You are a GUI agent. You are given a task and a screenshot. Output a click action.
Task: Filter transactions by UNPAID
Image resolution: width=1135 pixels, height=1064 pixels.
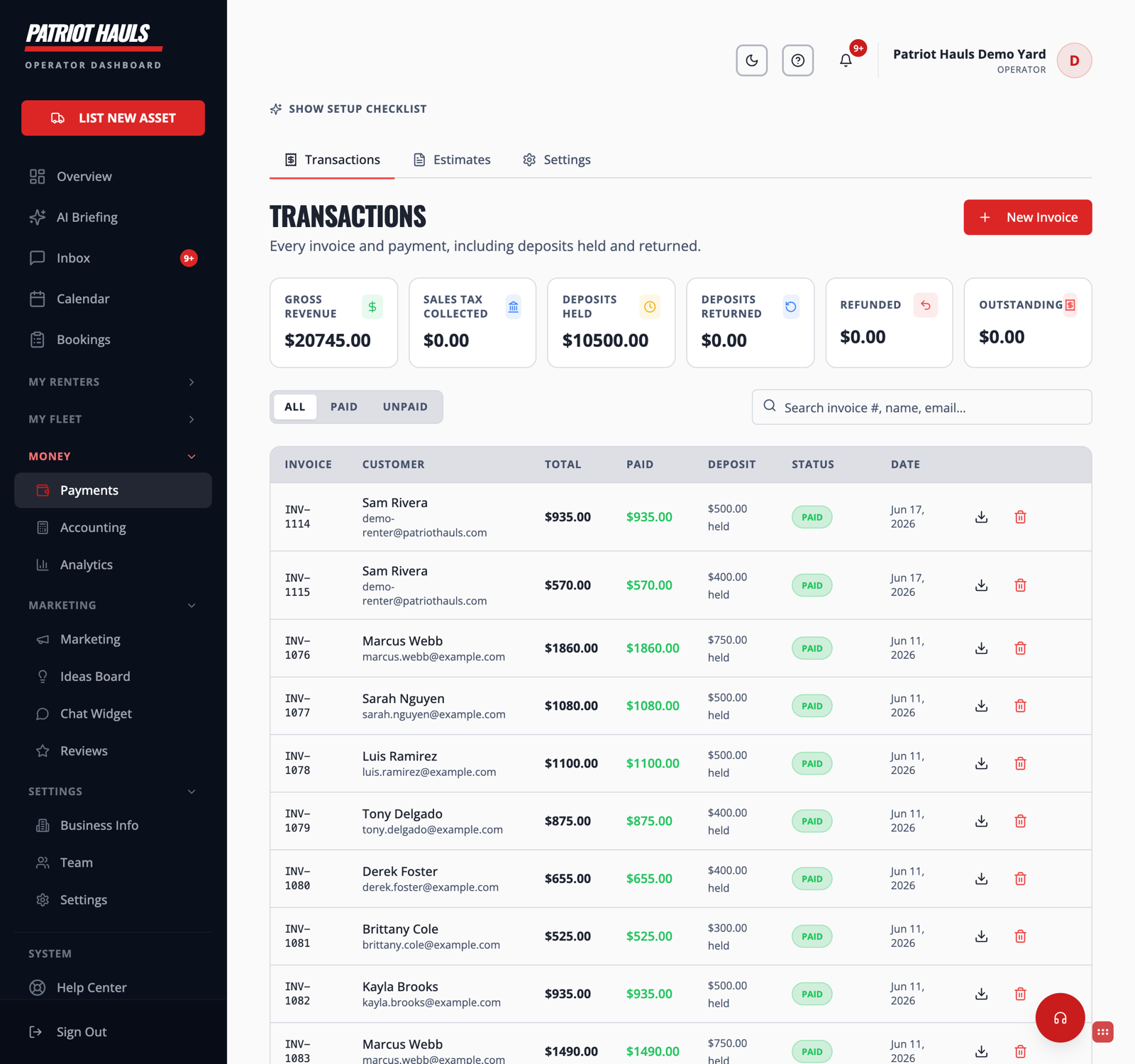(x=405, y=406)
